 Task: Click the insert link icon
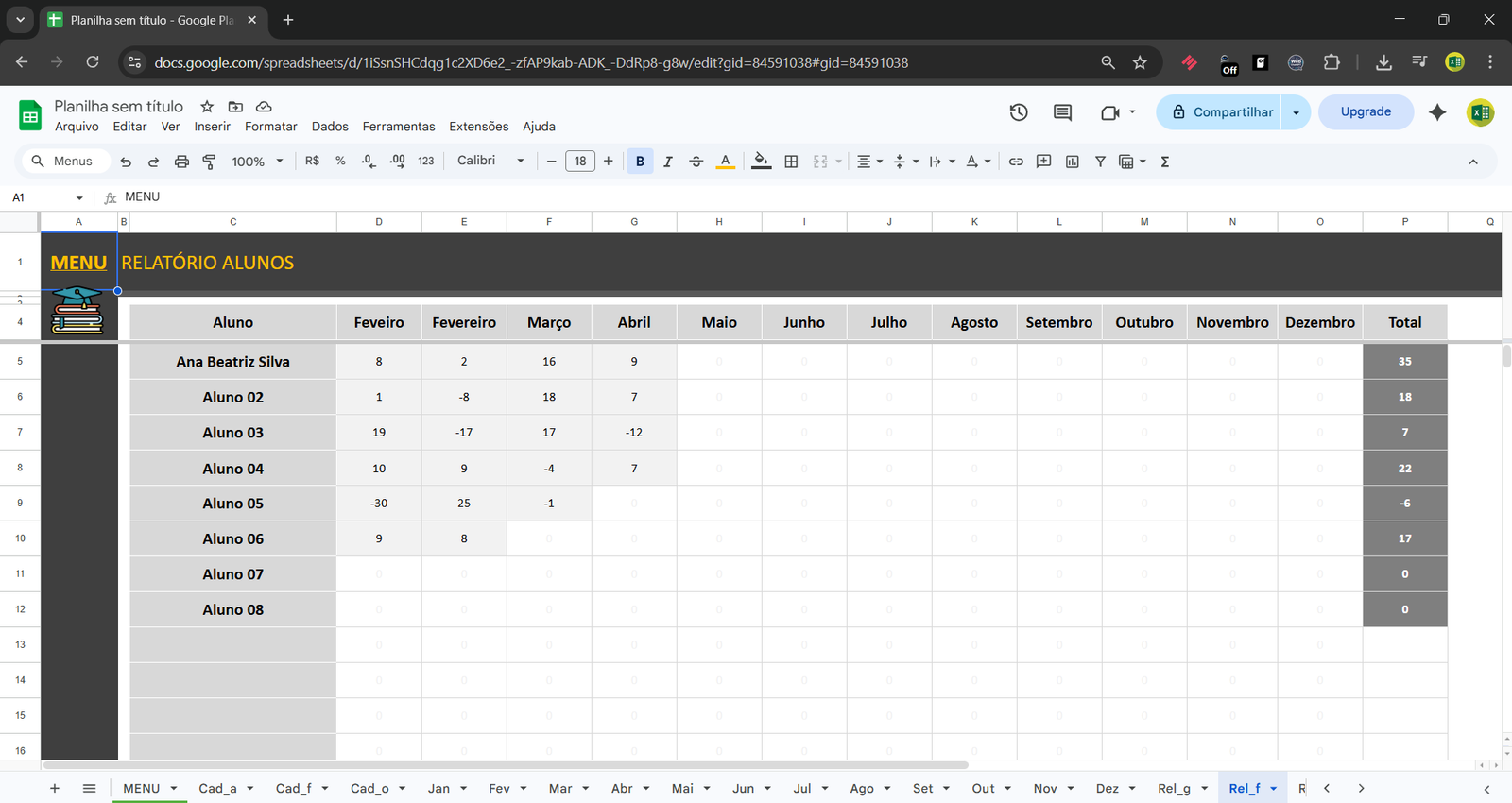pyautogui.click(x=1016, y=162)
